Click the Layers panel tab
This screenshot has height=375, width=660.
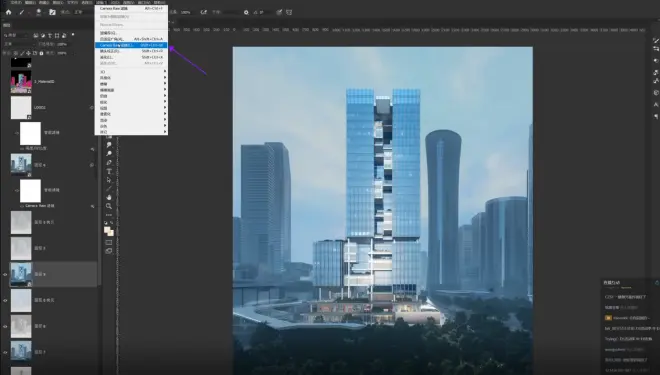7,25
